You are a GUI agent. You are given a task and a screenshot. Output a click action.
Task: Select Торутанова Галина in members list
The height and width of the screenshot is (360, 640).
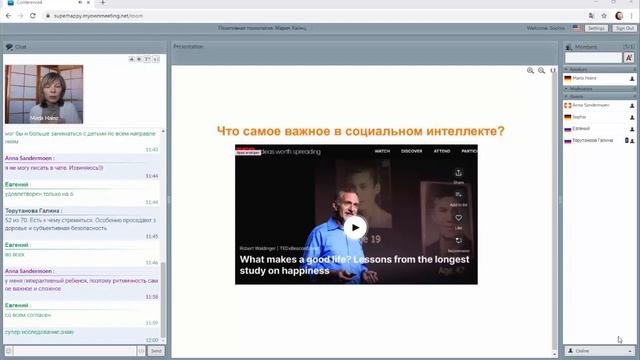click(599, 140)
